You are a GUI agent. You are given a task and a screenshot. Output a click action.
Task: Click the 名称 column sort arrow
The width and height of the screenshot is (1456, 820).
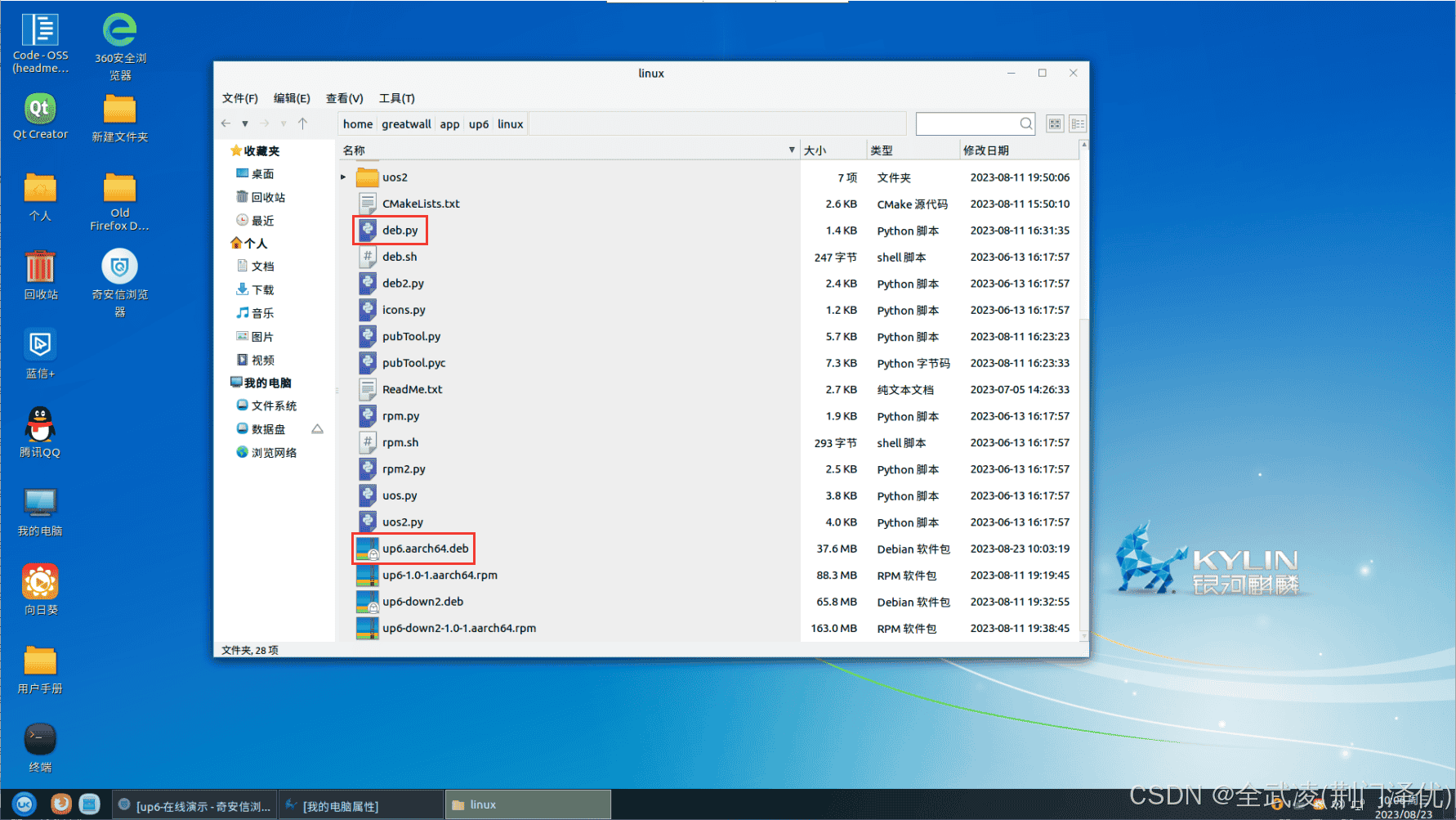pyautogui.click(x=791, y=150)
